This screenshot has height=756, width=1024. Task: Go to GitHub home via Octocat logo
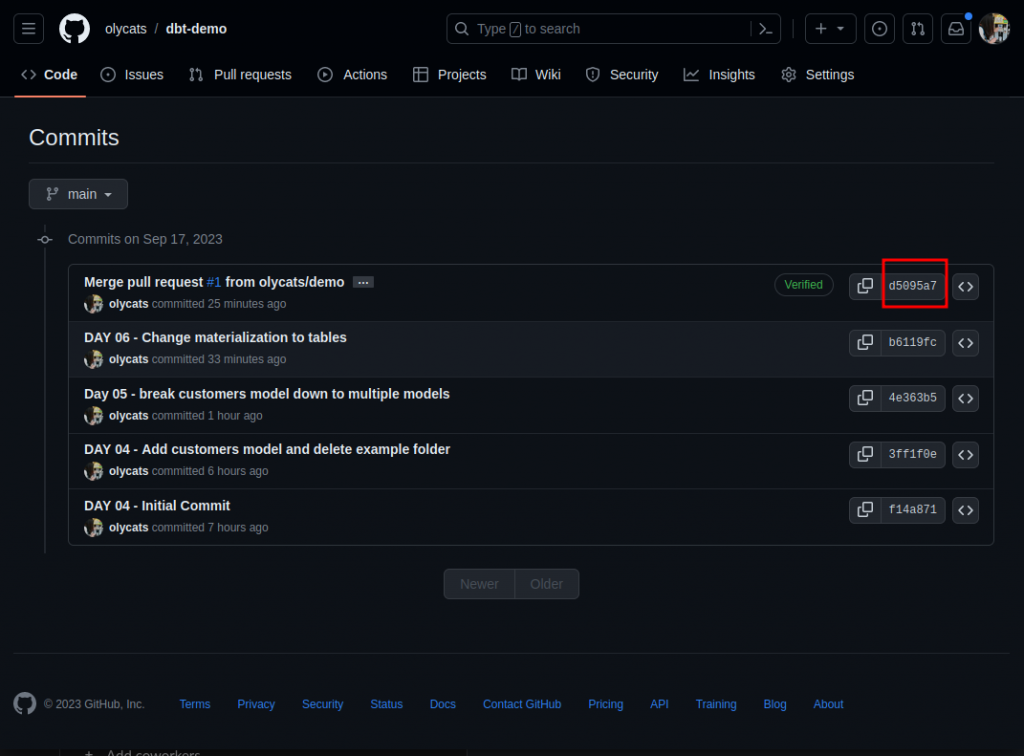pyautogui.click(x=74, y=29)
